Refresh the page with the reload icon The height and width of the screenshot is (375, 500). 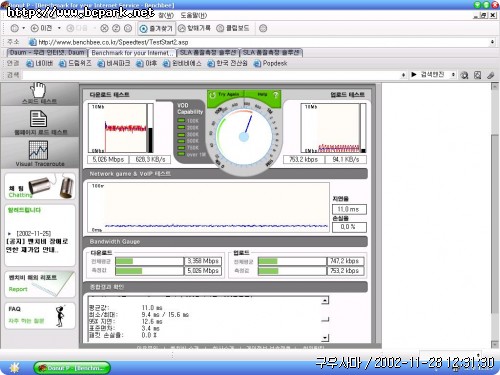click(x=116, y=28)
